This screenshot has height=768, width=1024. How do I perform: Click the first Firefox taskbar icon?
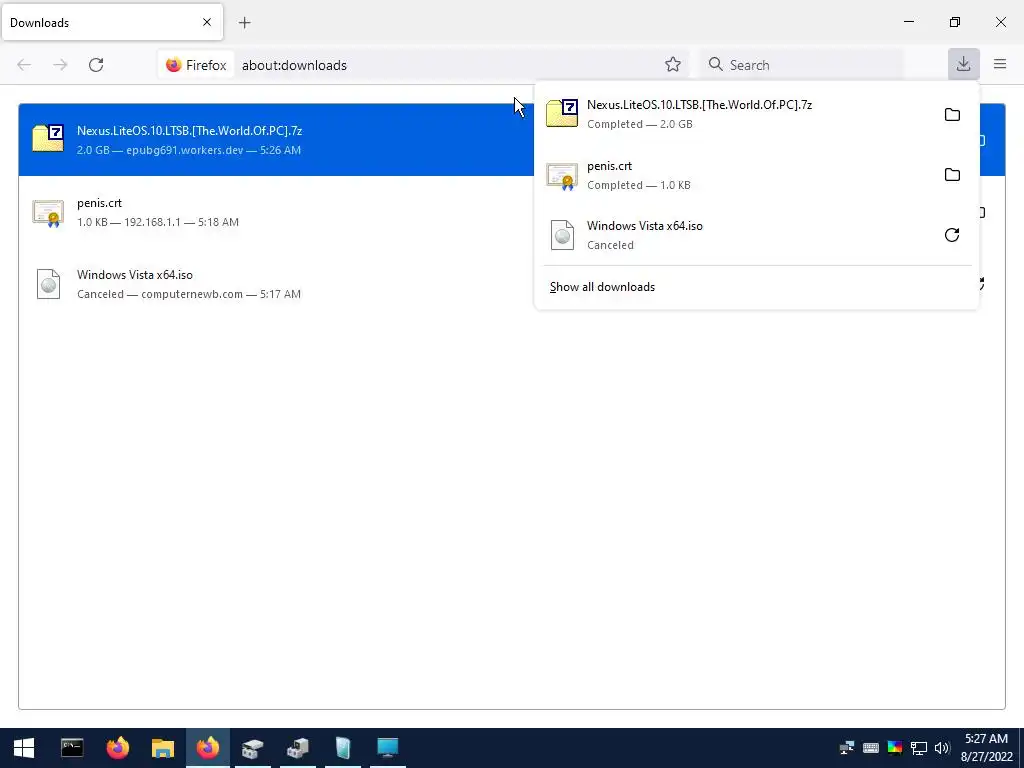[x=118, y=748]
